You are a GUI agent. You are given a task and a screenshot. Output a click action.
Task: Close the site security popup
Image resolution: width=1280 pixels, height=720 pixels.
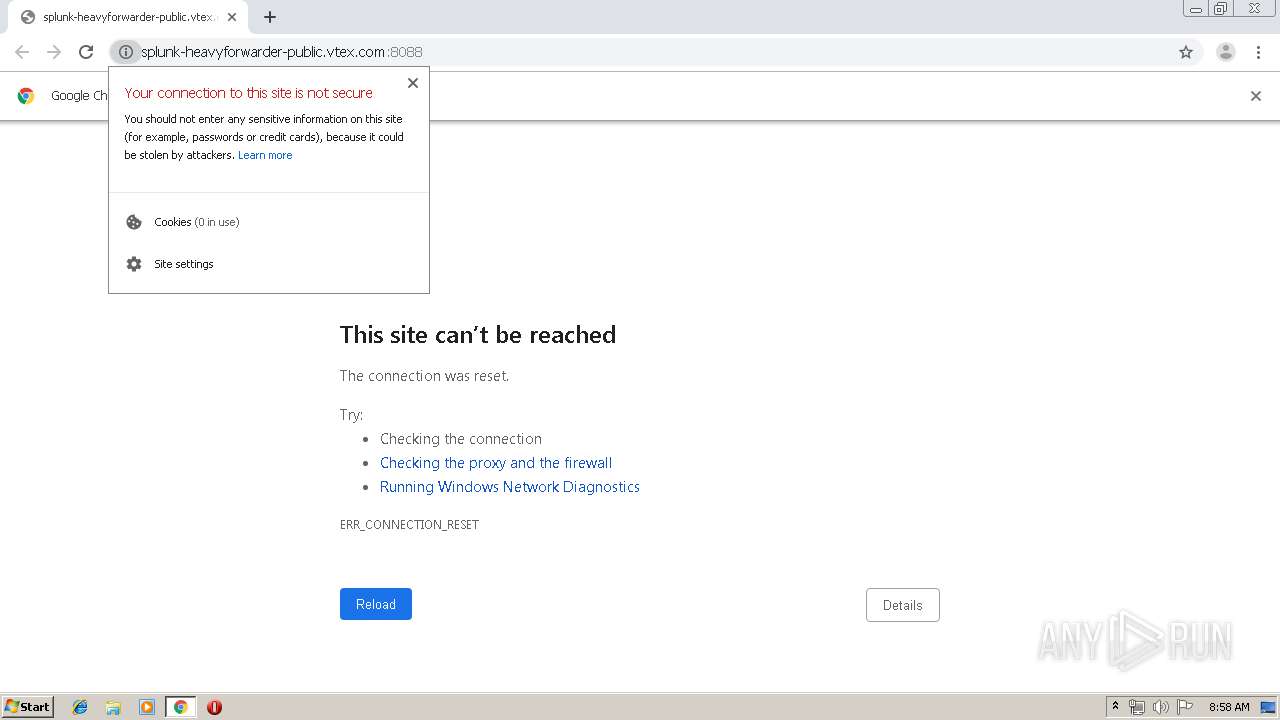tap(413, 83)
